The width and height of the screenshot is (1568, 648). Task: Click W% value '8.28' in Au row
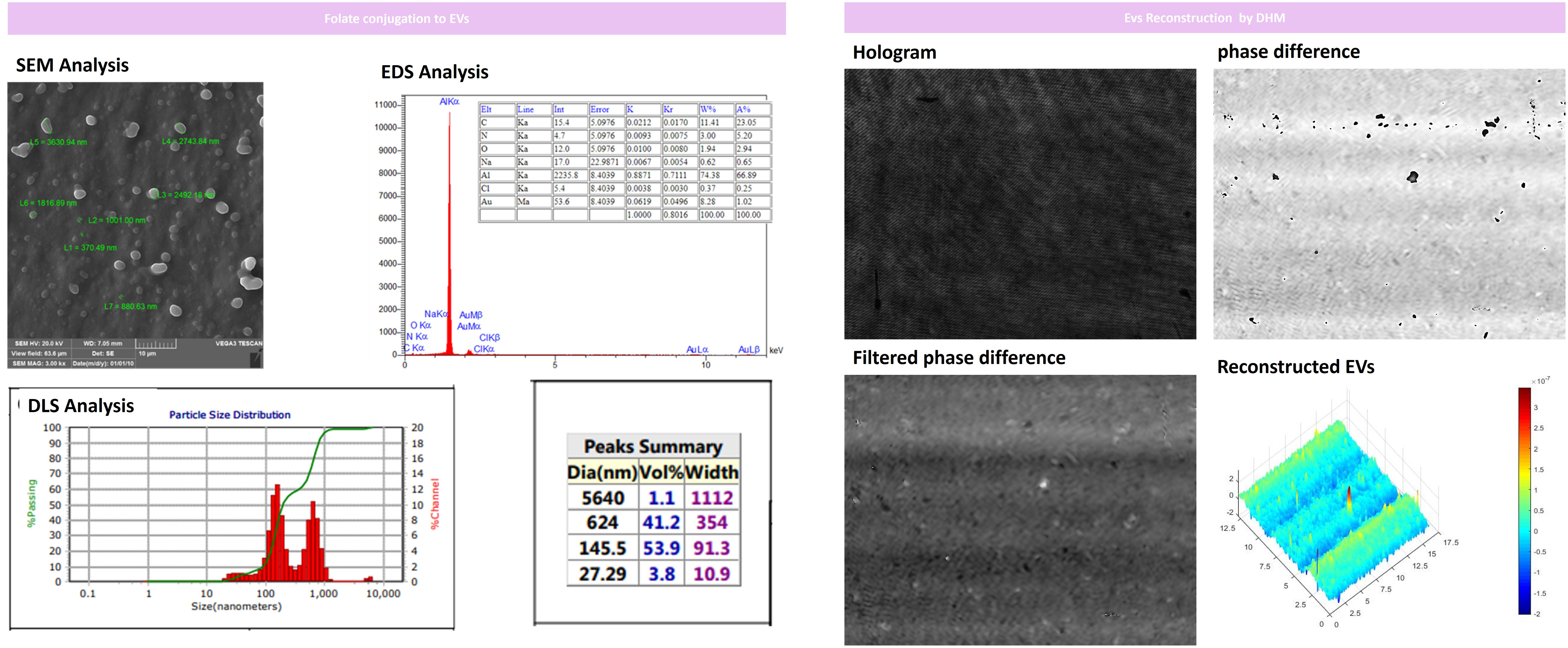[x=707, y=201]
